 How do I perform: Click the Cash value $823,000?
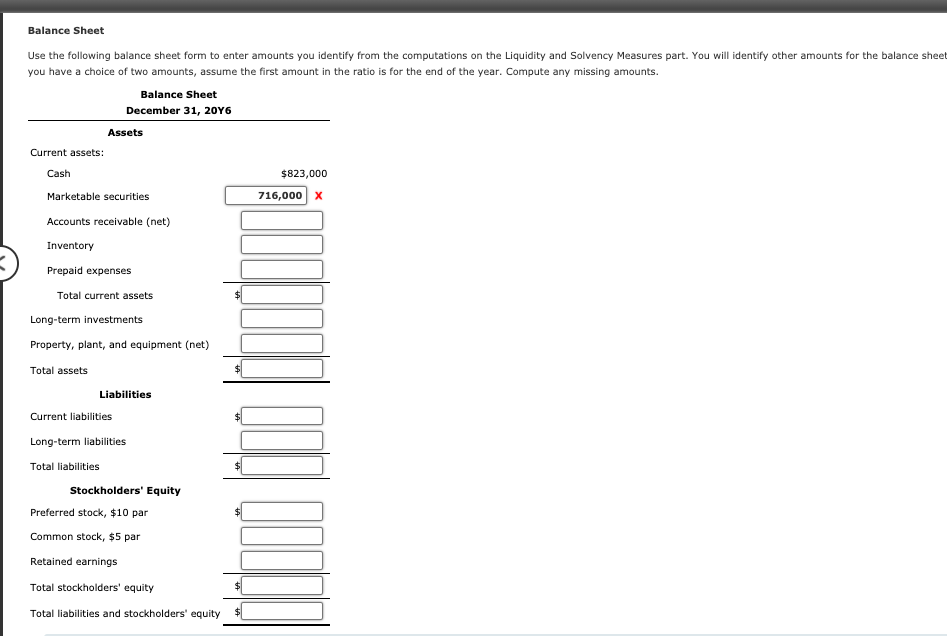pos(304,173)
